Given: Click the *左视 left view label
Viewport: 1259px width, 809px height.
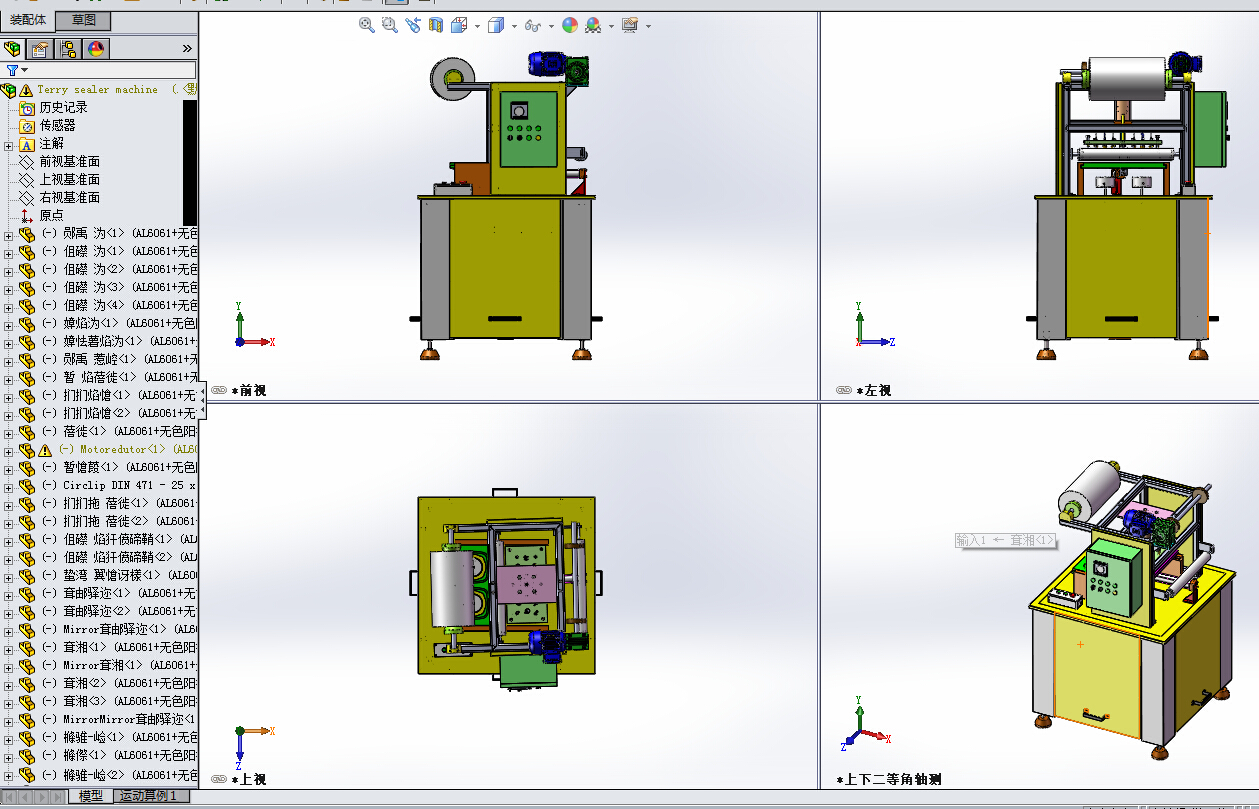Looking at the screenshot, I should coord(874,391).
